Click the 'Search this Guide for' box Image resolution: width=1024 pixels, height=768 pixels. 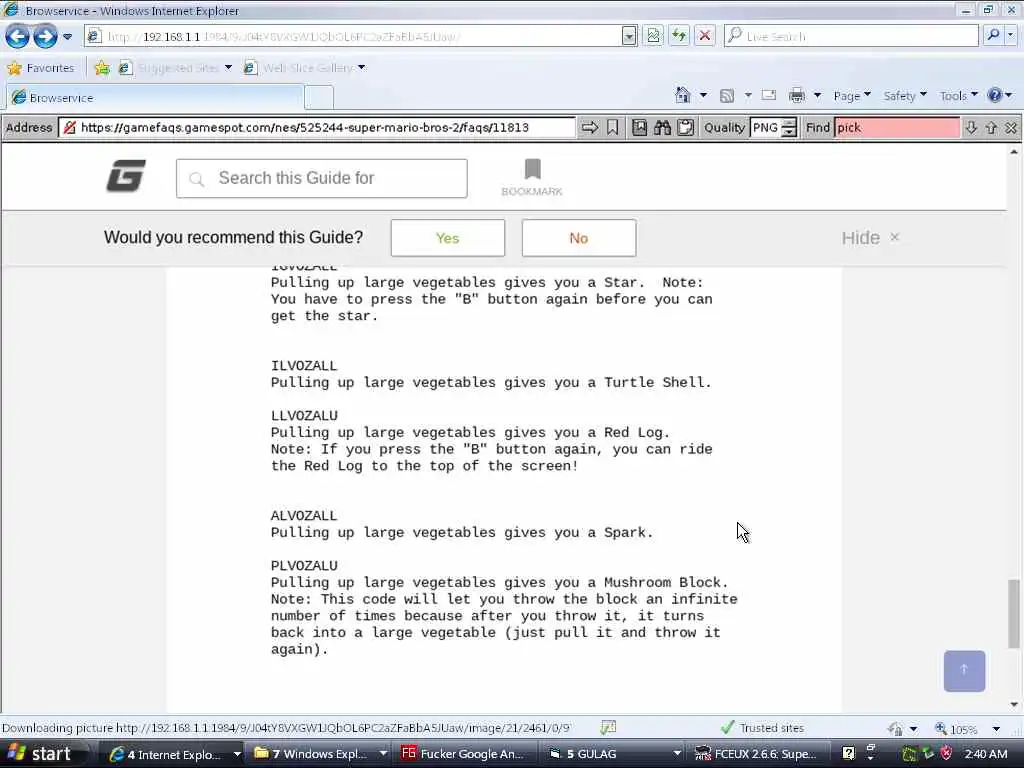(x=321, y=178)
